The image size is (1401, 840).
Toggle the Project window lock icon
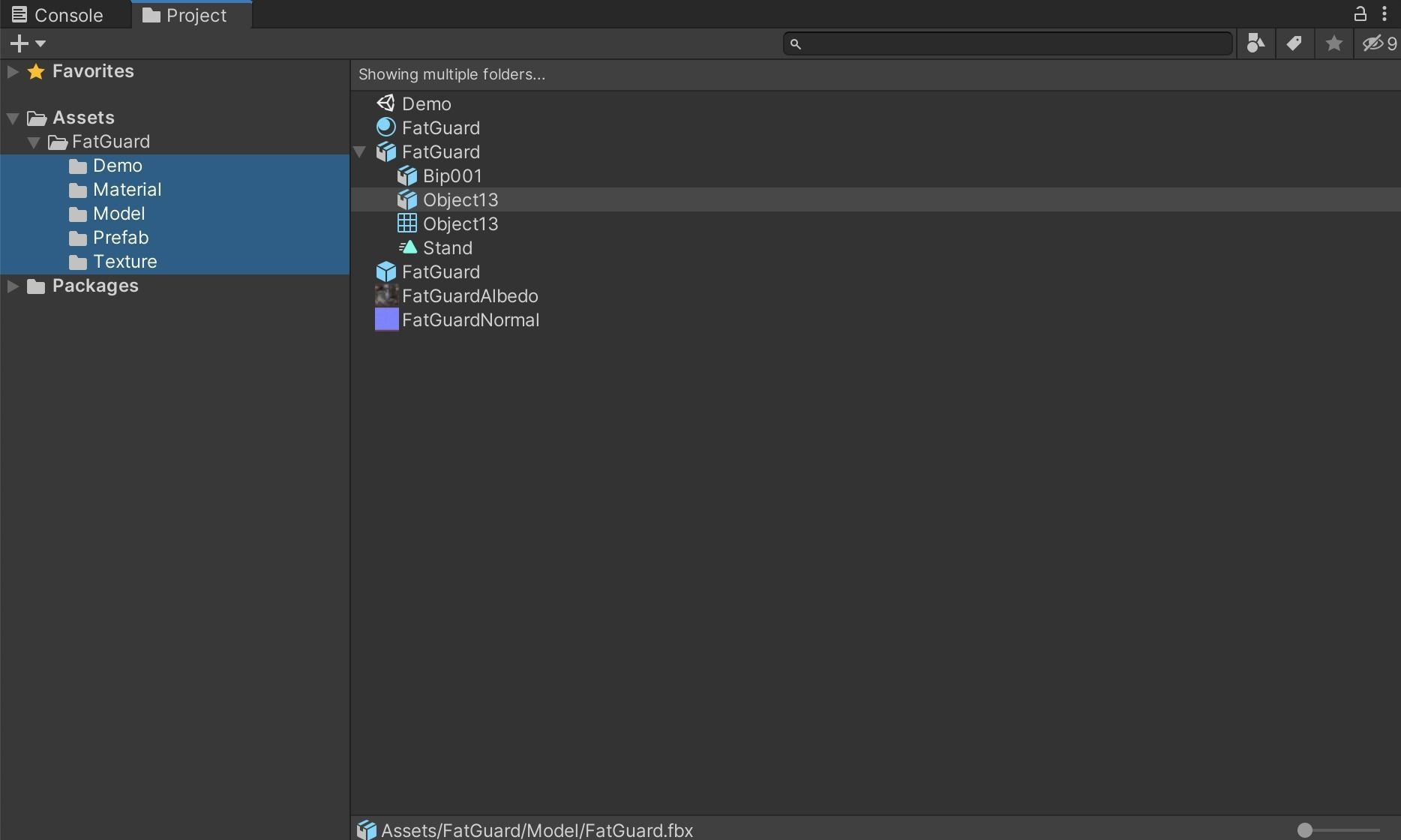tap(1360, 13)
